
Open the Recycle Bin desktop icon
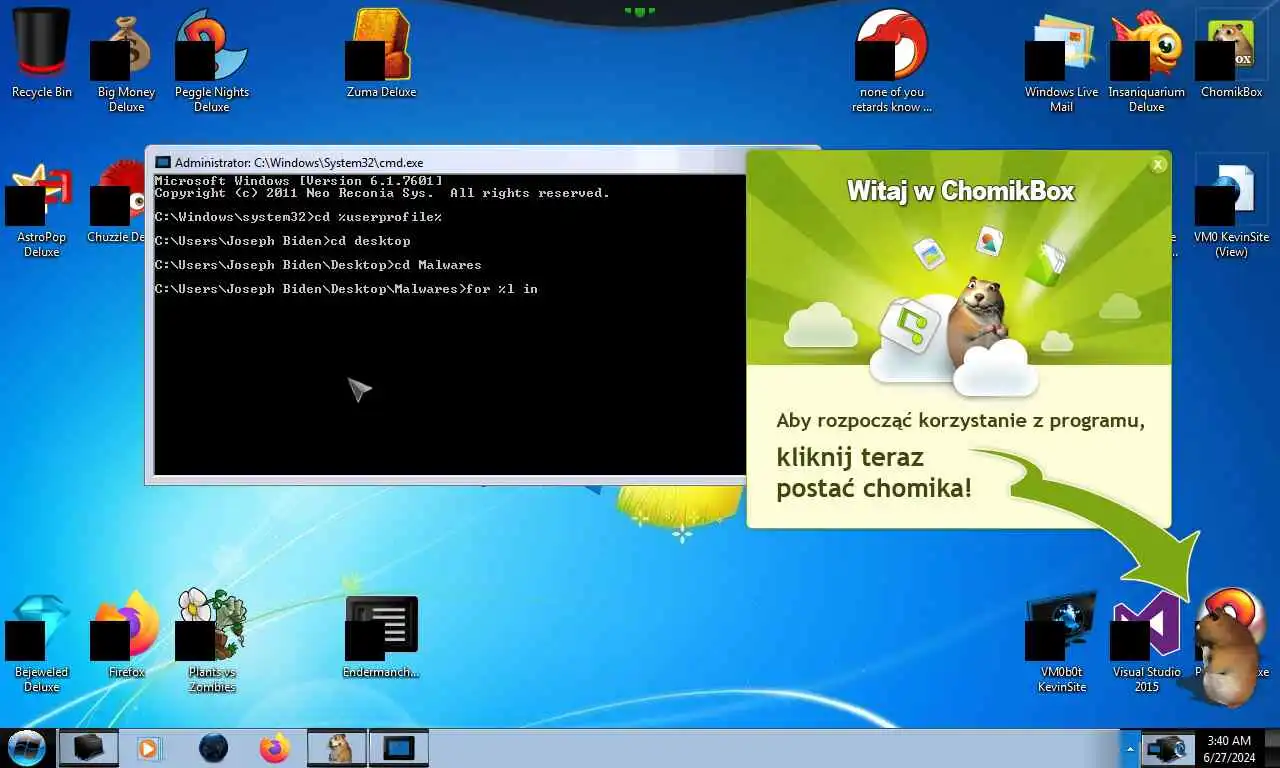pyautogui.click(x=42, y=52)
